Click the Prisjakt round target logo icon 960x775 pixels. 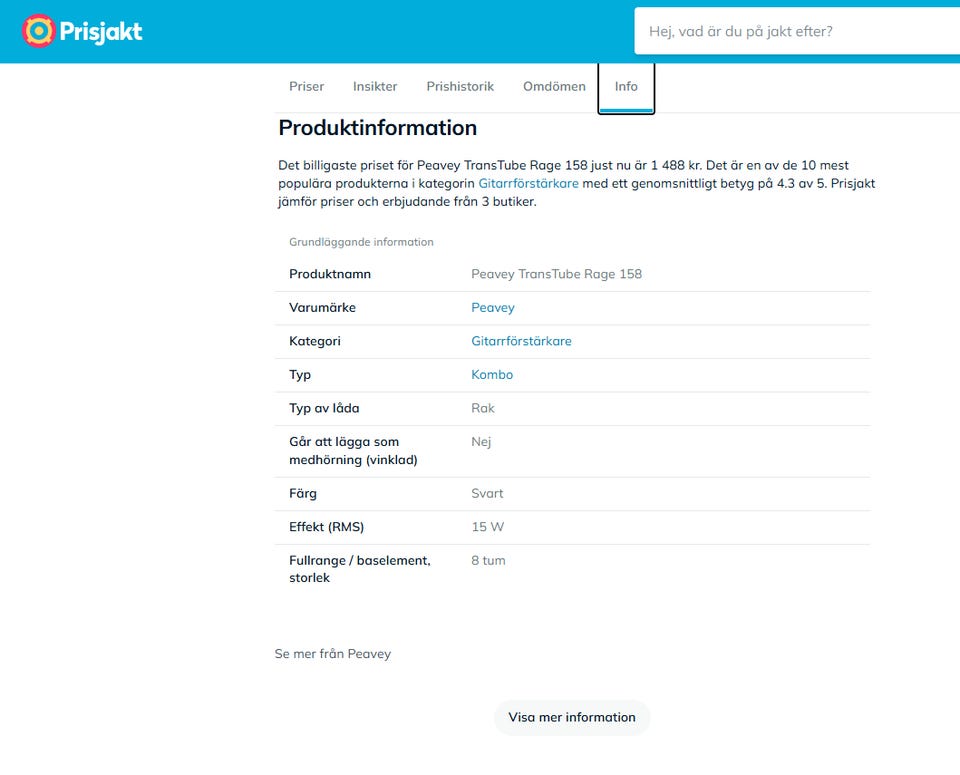coord(39,31)
